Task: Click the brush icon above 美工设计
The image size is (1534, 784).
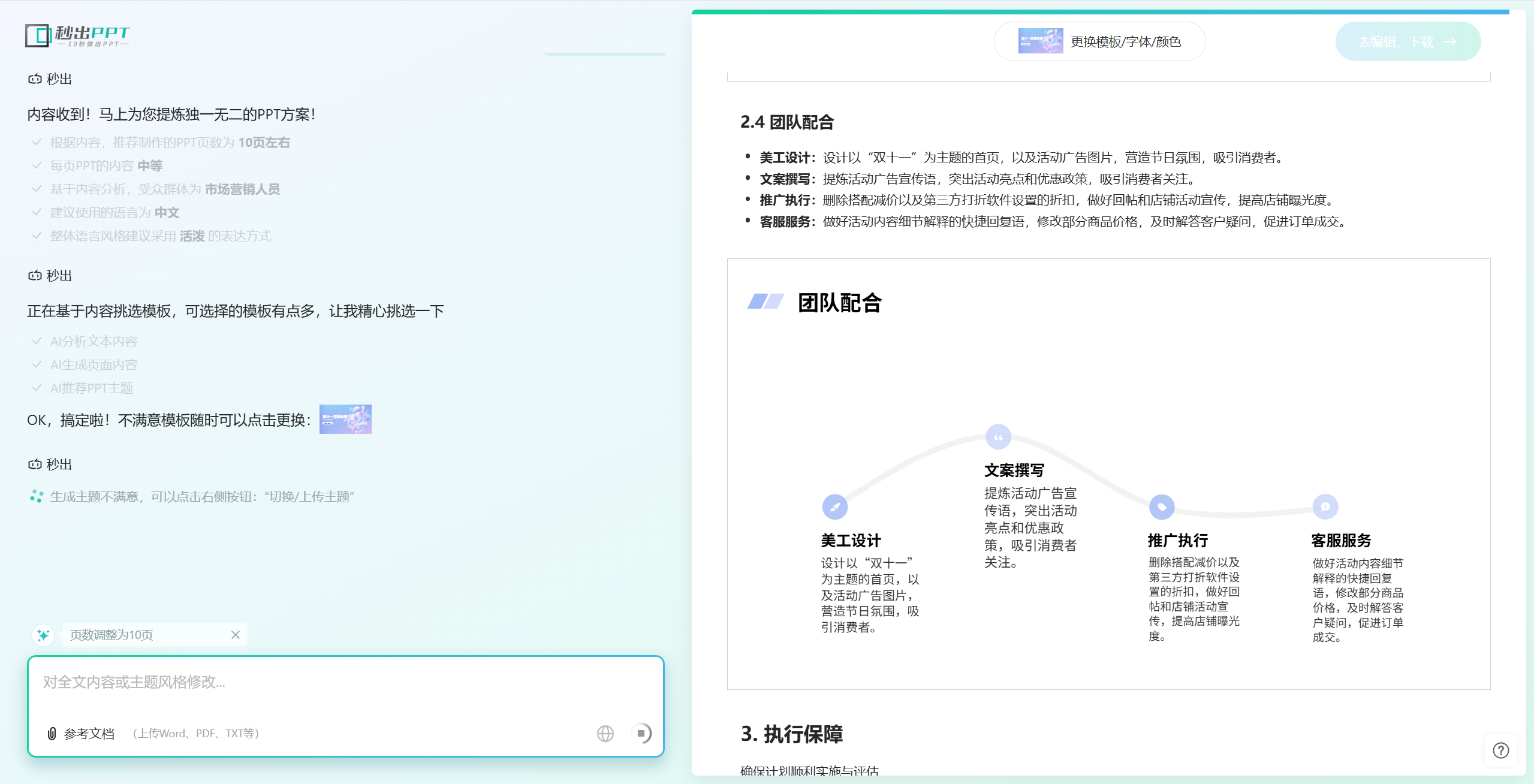Action: coord(834,507)
